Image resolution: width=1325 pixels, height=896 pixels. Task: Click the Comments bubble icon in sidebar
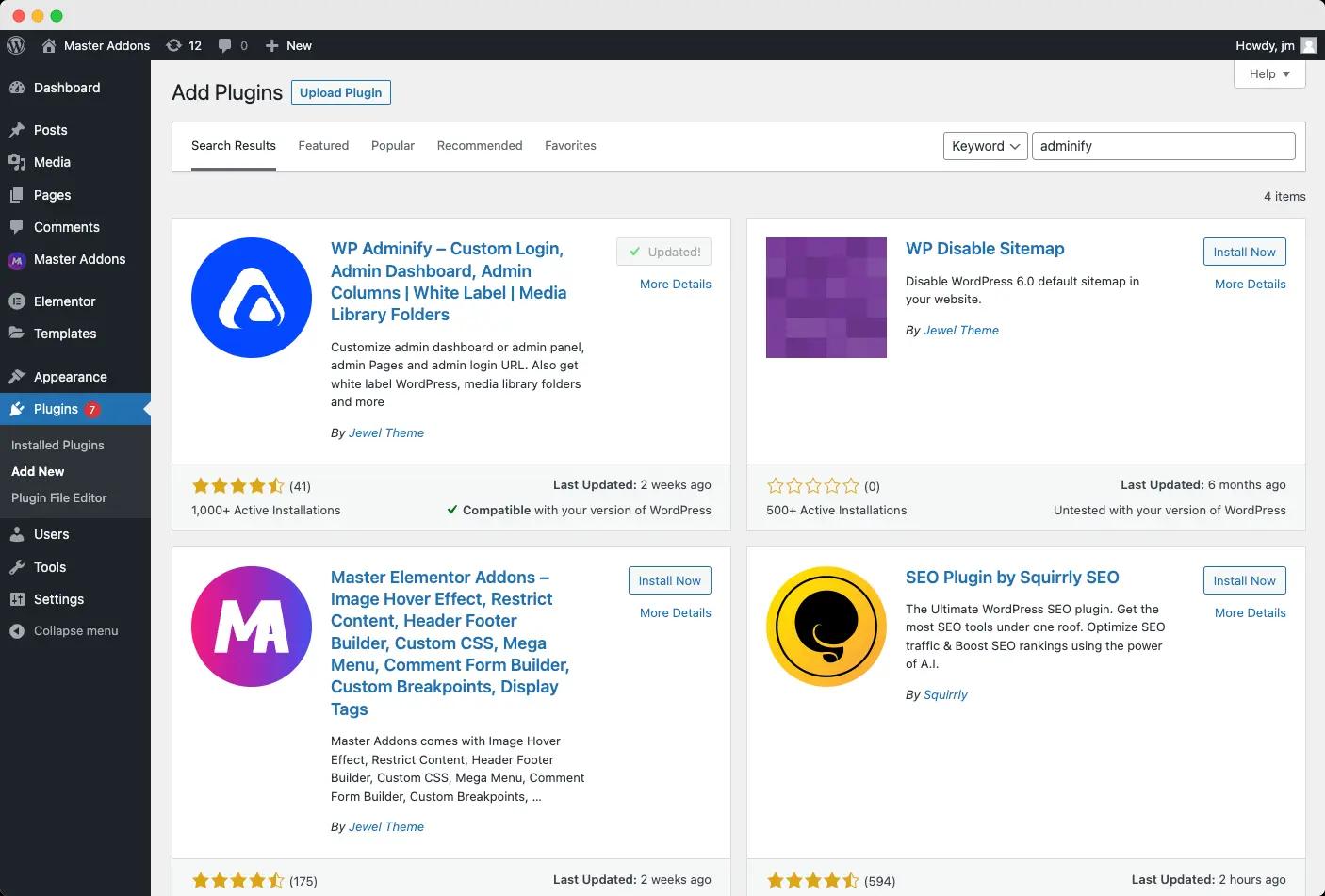(17, 227)
